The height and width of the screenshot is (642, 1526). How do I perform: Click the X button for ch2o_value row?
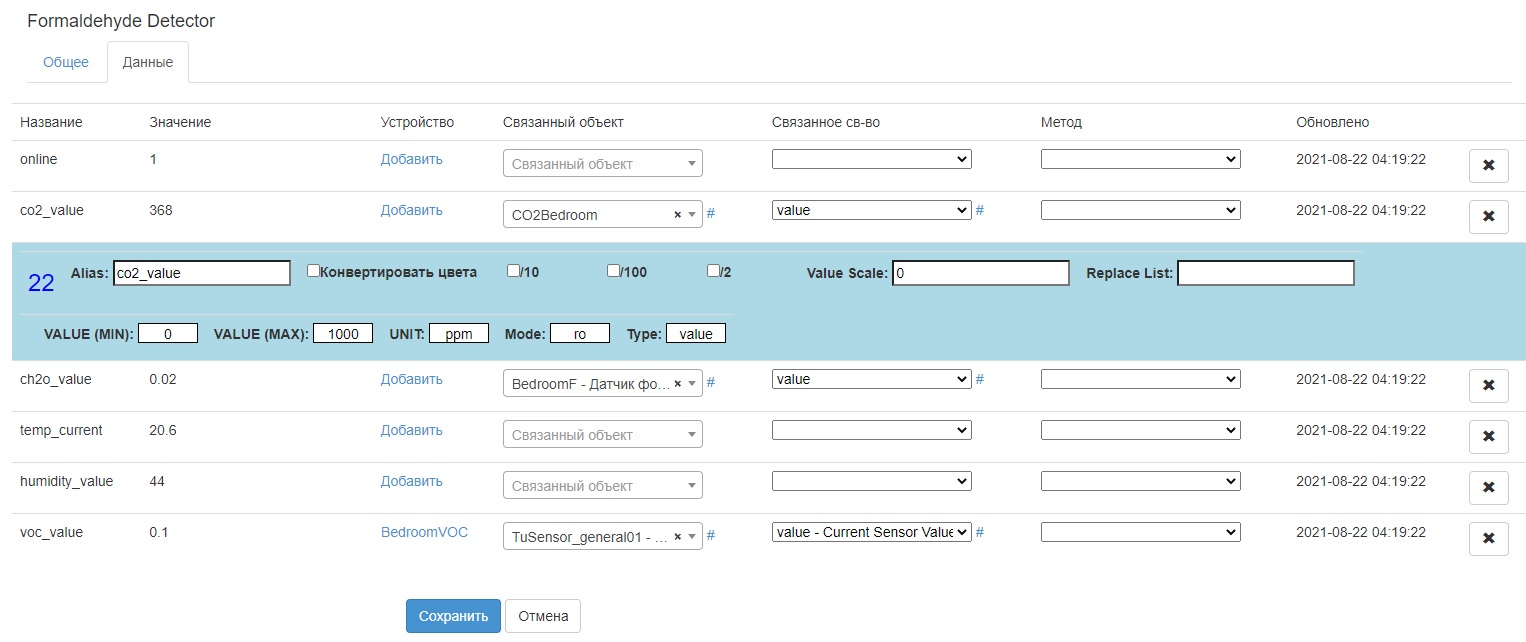[1488, 386]
